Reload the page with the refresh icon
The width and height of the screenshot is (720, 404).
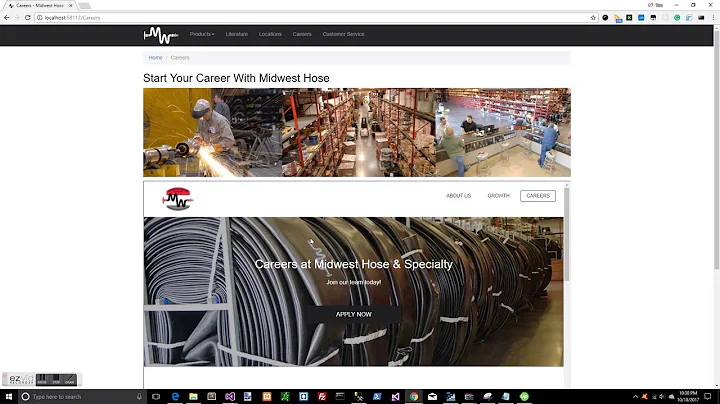coord(28,17)
